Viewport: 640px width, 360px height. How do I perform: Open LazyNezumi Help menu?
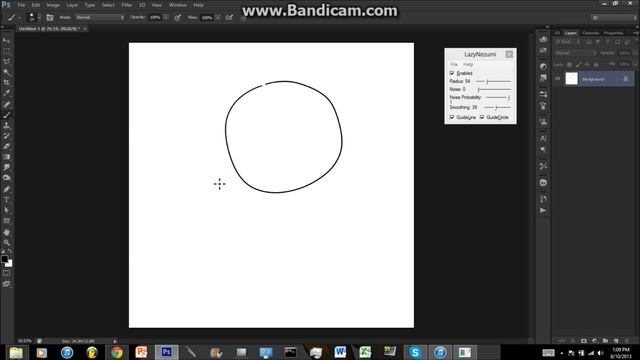(468, 64)
